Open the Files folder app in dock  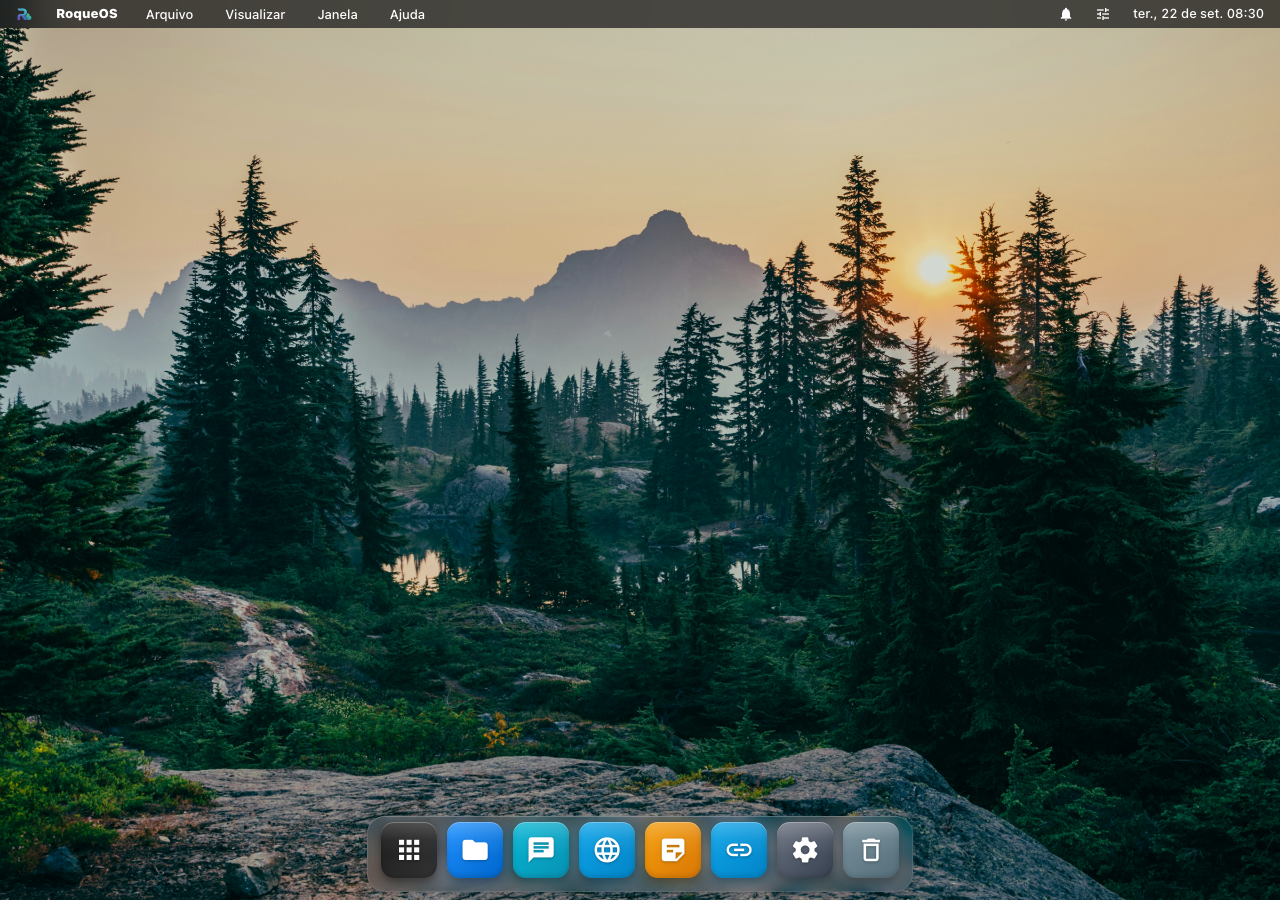tap(475, 850)
